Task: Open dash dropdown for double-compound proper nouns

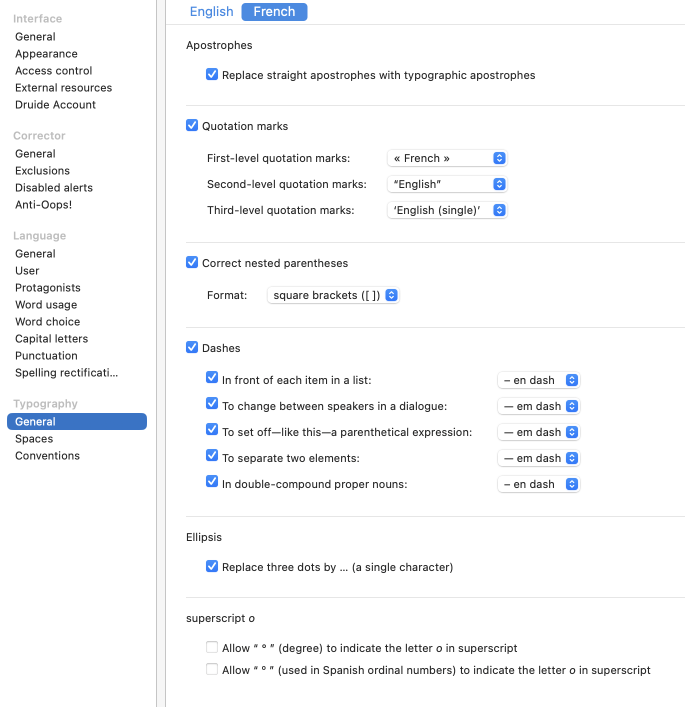Action: [539, 484]
